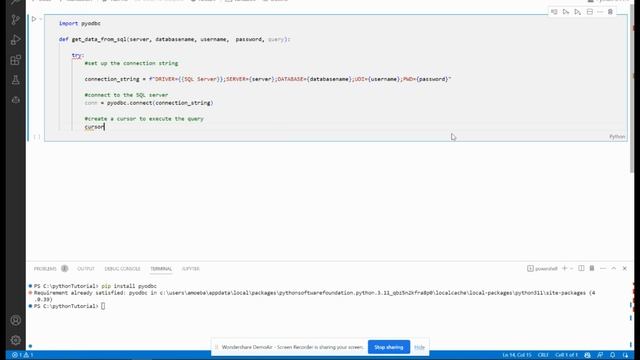640x360 pixels.
Task: Open feedback icon in status bar
Action: 600,355
